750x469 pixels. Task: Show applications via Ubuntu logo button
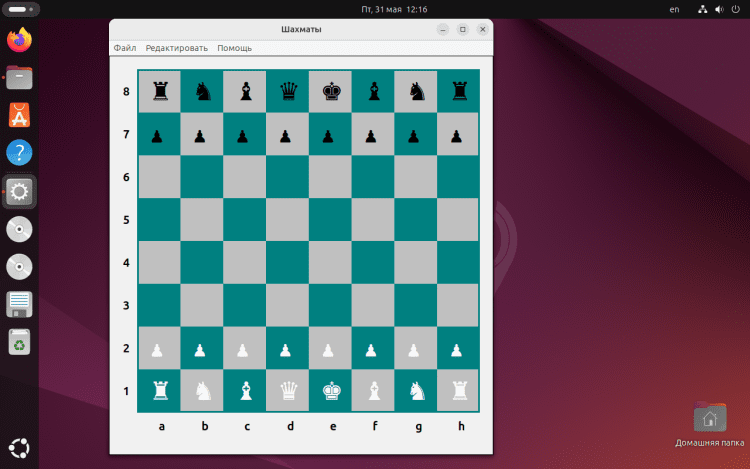[x=19, y=448]
